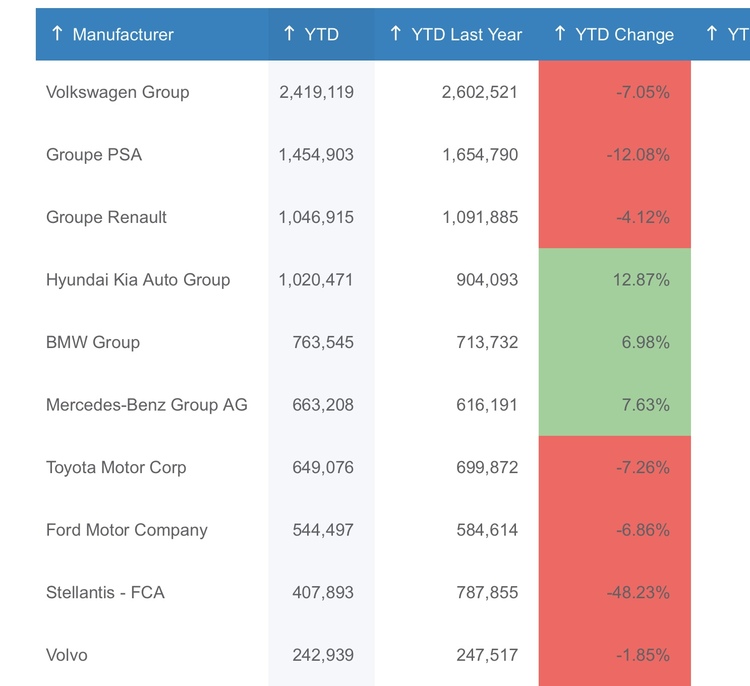
Task: Click last year value 699,872
Action: (487, 467)
